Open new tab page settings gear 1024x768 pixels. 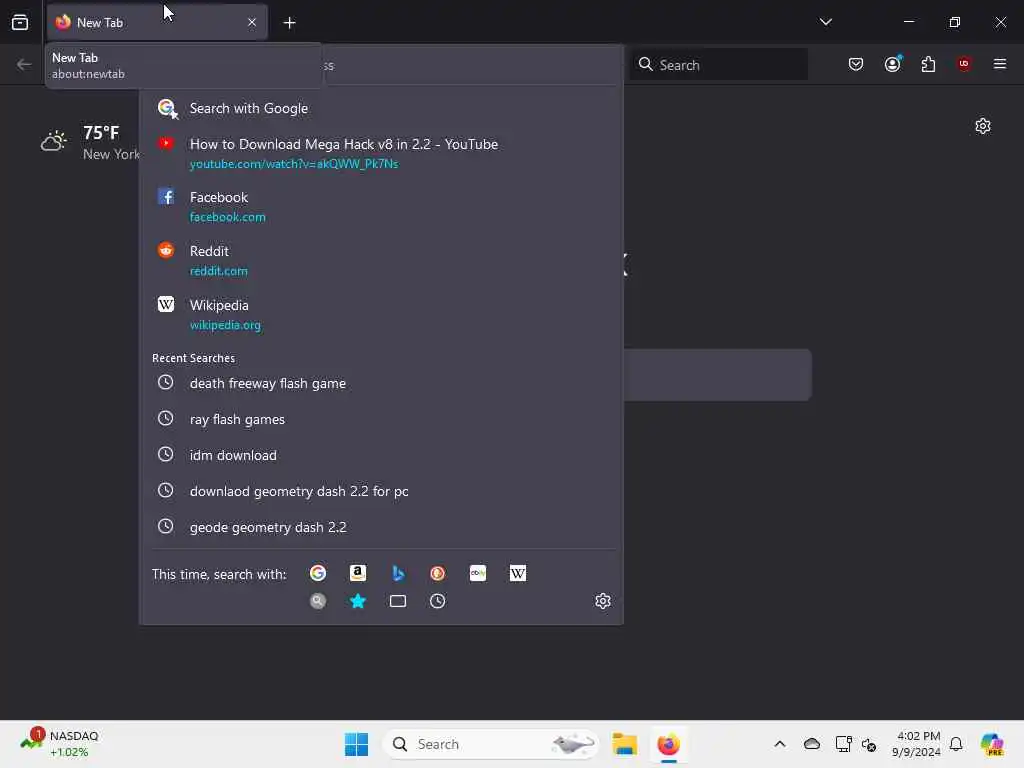coord(982,126)
